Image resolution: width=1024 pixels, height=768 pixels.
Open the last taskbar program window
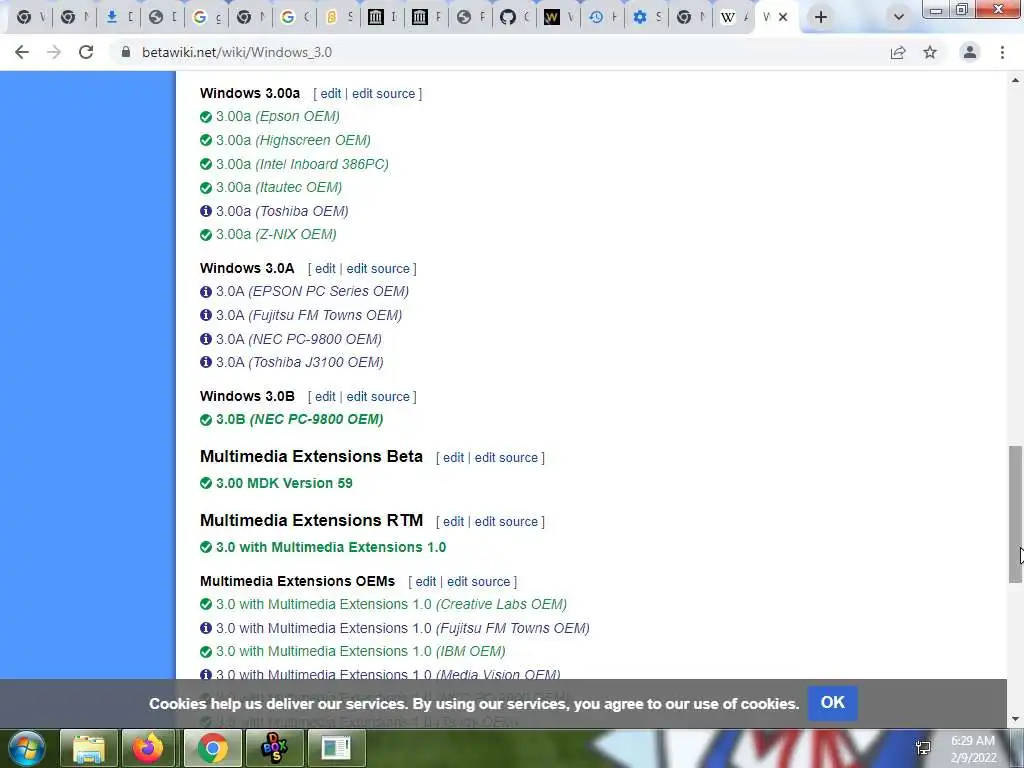[x=336, y=748]
